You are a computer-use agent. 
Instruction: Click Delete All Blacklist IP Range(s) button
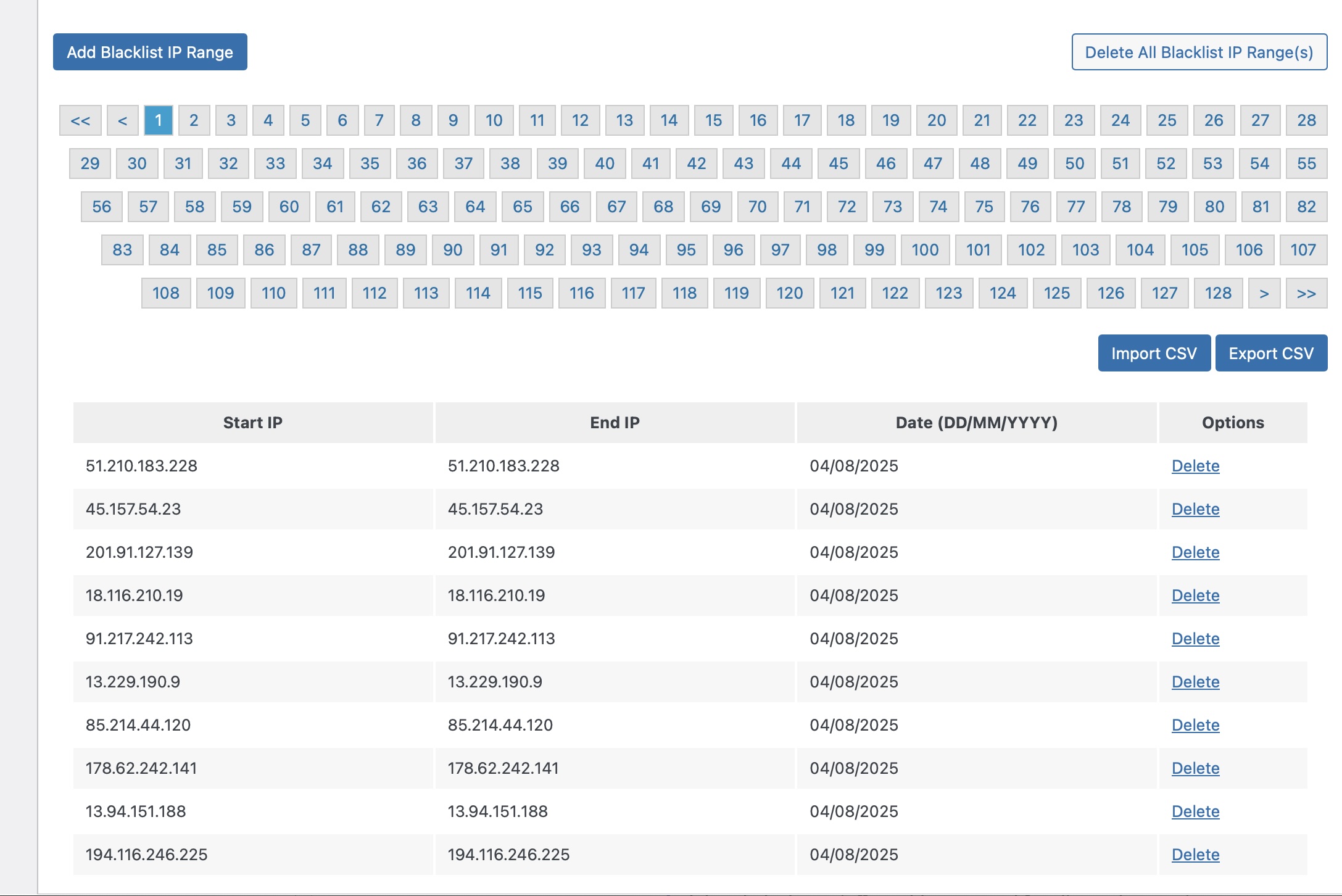click(x=1199, y=52)
